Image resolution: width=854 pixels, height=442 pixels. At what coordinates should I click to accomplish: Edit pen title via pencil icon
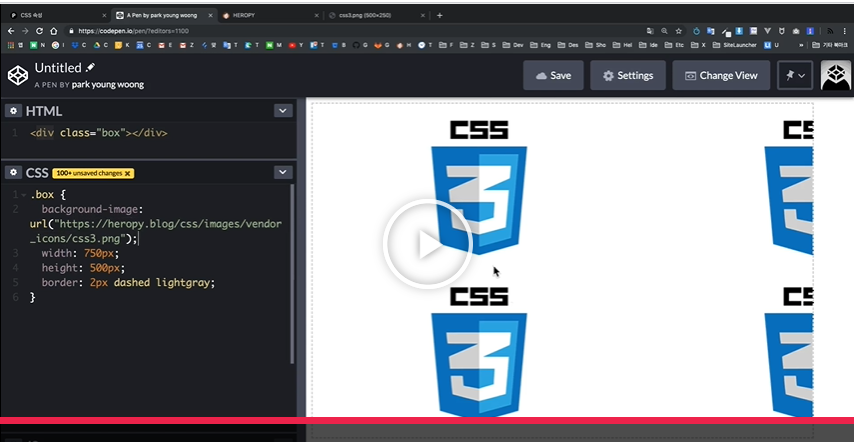click(x=90, y=67)
